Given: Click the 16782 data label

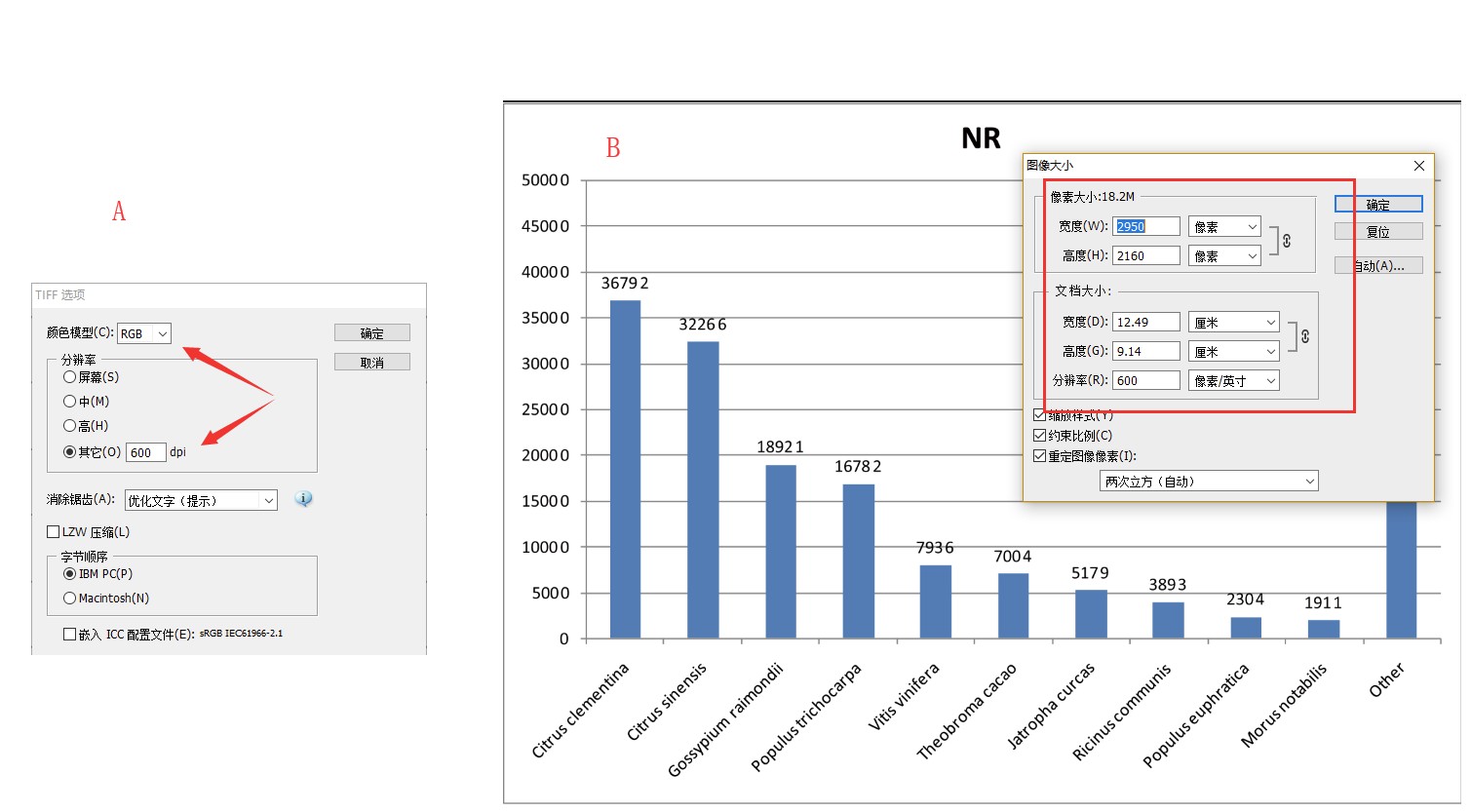Looking at the screenshot, I should pyautogui.click(x=858, y=467).
